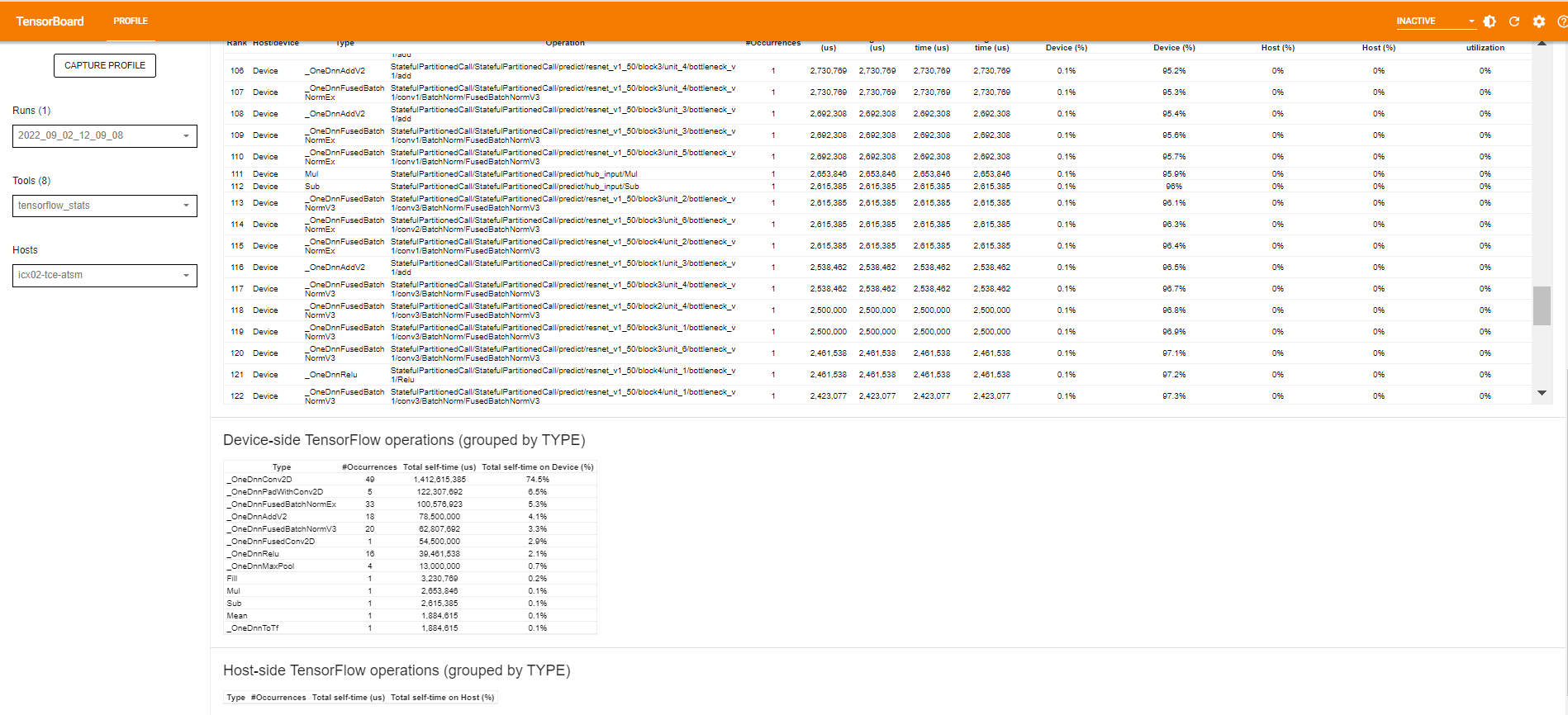This screenshot has width=1568, height=715.
Task: Expand the tensorflow_stats Tools dropdown
Action: (104, 206)
